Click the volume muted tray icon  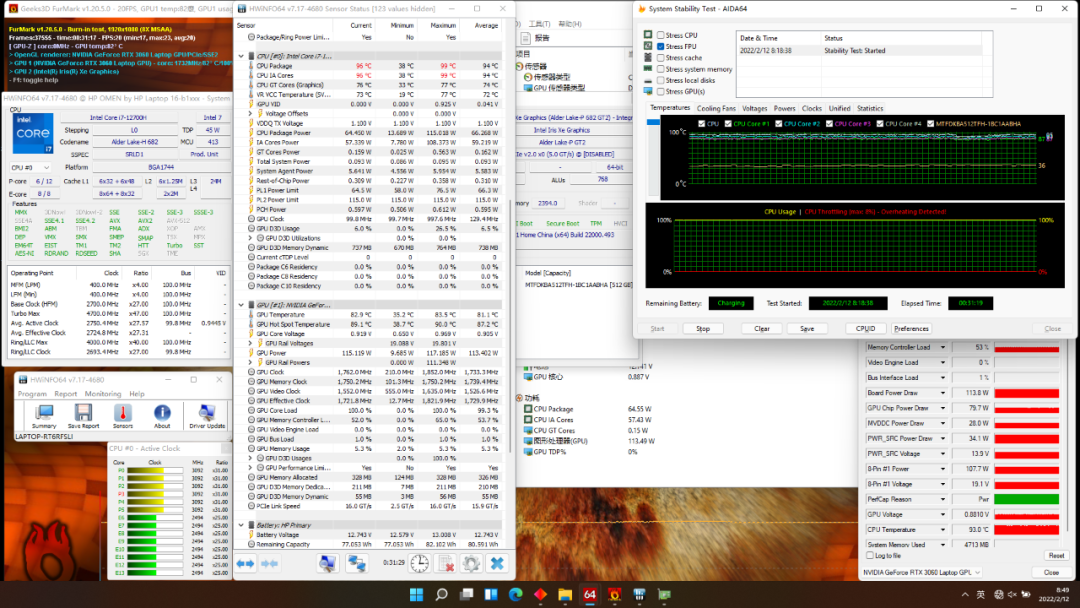1012,594
